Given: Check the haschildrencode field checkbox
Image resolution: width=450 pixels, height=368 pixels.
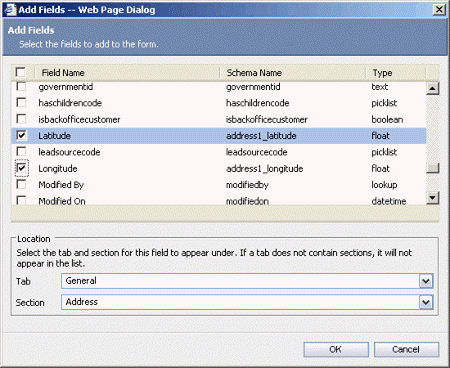Looking at the screenshot, I should (x=21, y=102).
